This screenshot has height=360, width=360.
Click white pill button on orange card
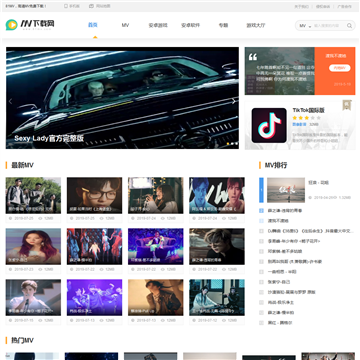[340, 68]
